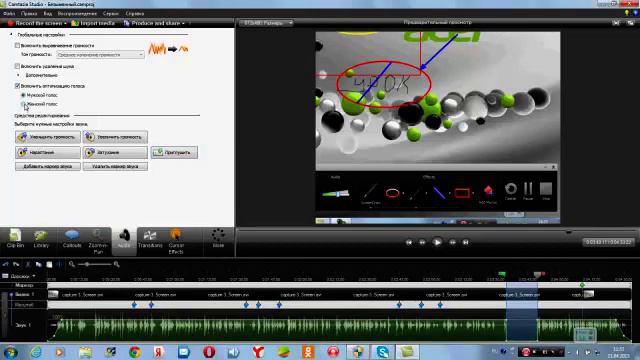Open the Tools menu
The image size is (640, 360).
click(x=111, y=13)
